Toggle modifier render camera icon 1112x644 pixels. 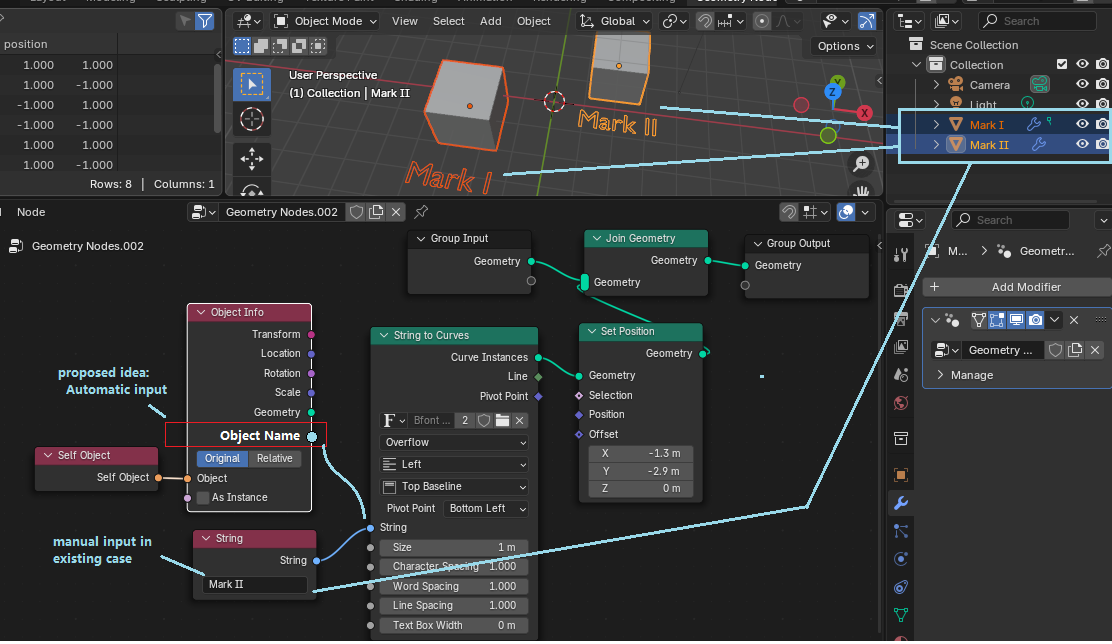(1035, 321)
